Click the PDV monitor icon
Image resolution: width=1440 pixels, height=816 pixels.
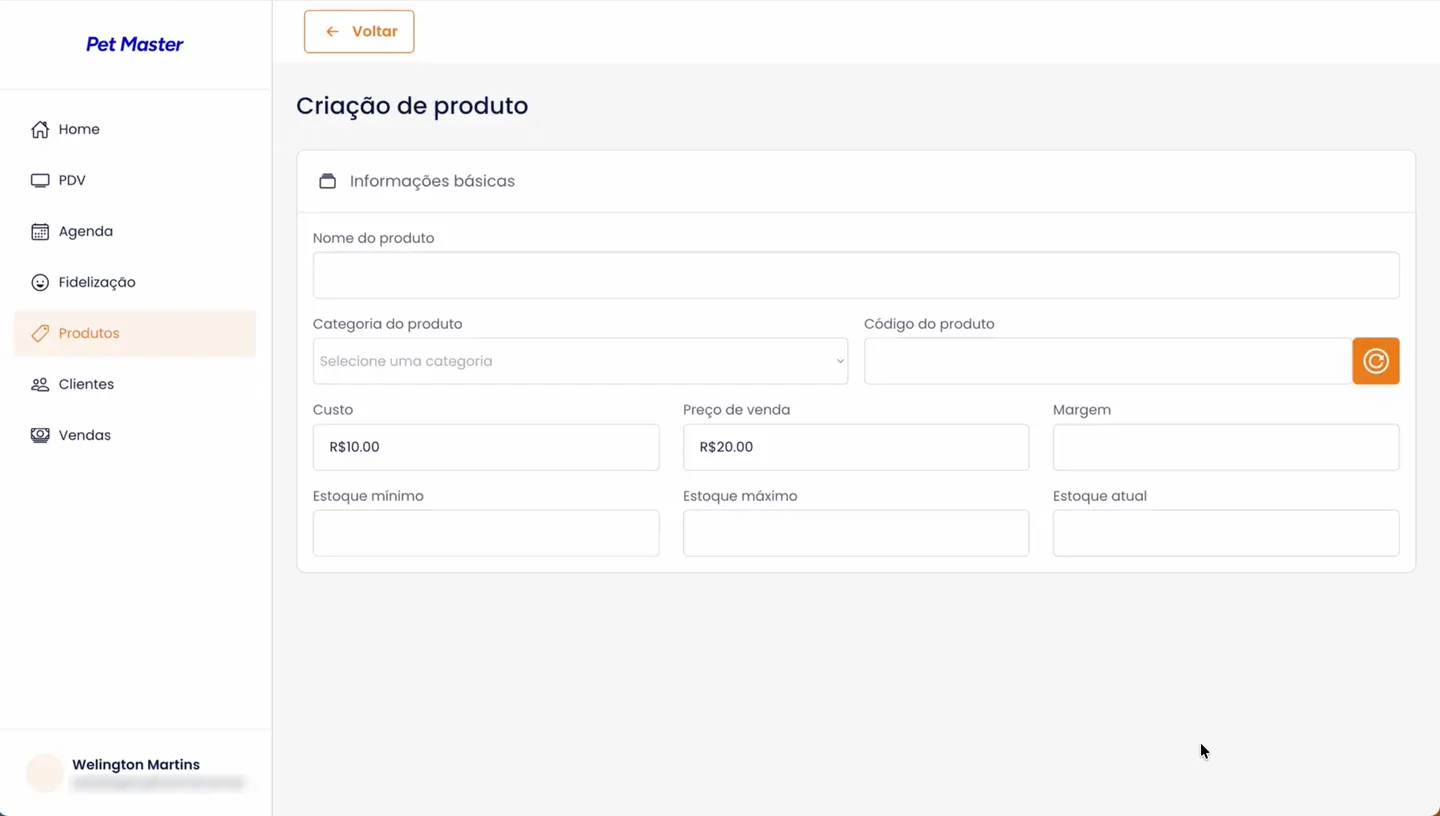[40, 180]
